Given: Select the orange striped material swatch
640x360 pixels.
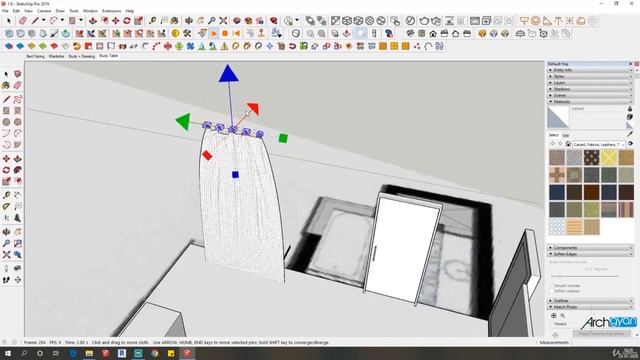Looking at the screenshot, I should (574, 227).
